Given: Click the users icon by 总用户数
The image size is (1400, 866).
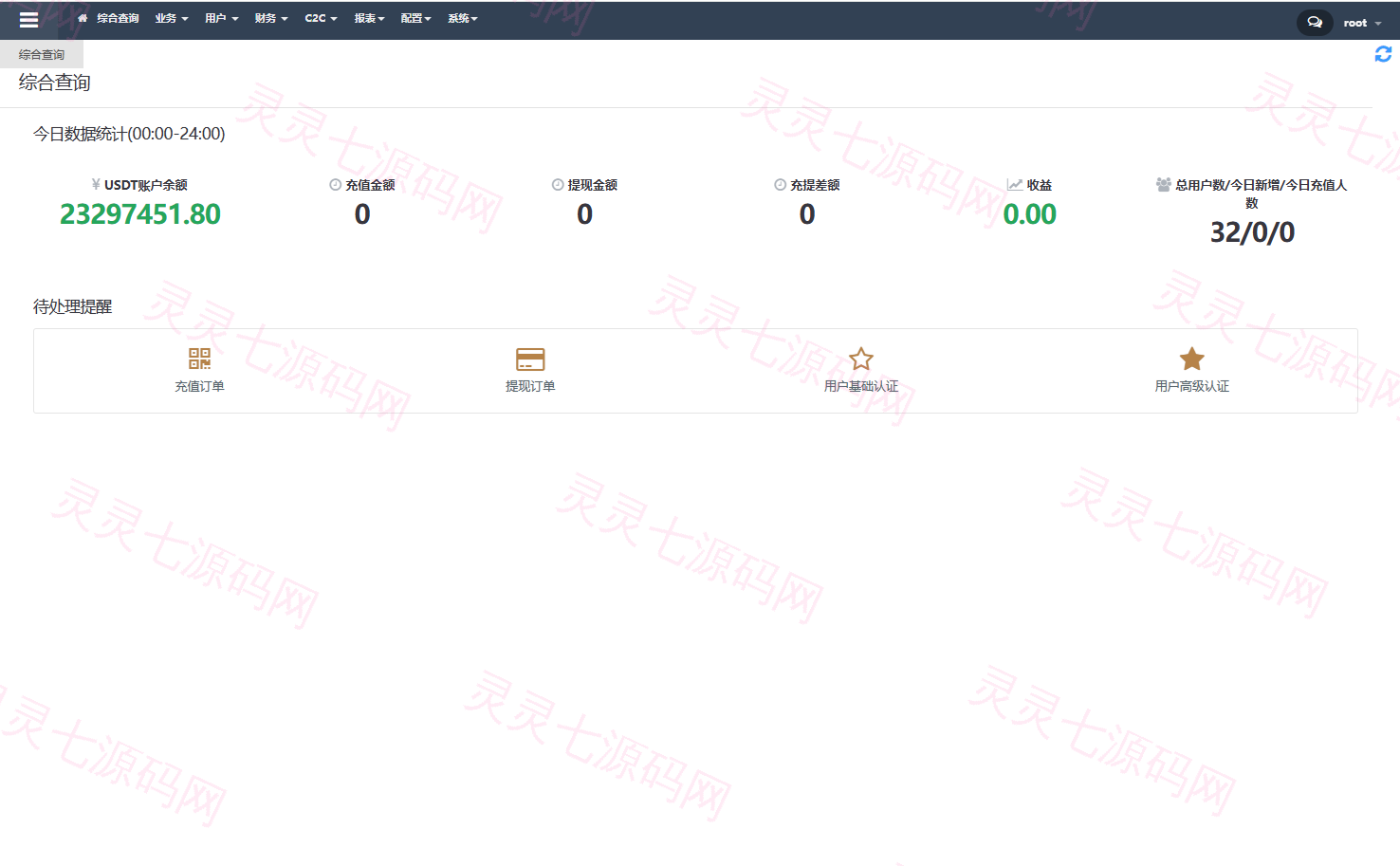Looking at the screenshot, I should (1164, 185).
